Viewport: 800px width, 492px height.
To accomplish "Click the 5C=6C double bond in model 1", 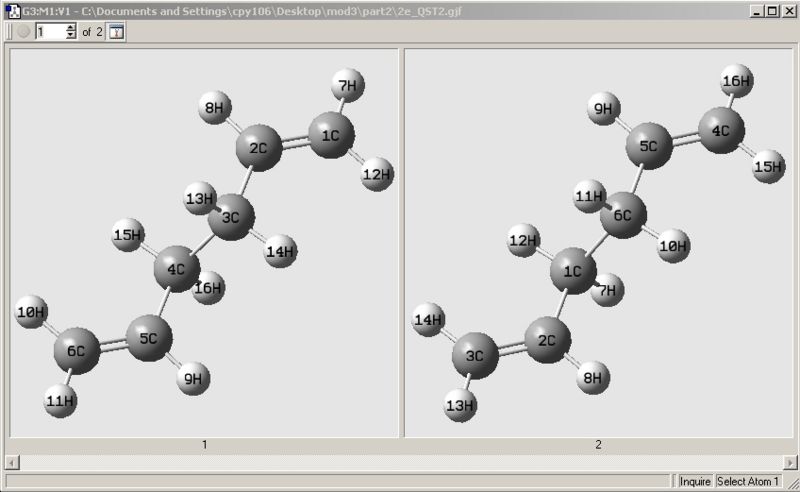I will point(113,345).
